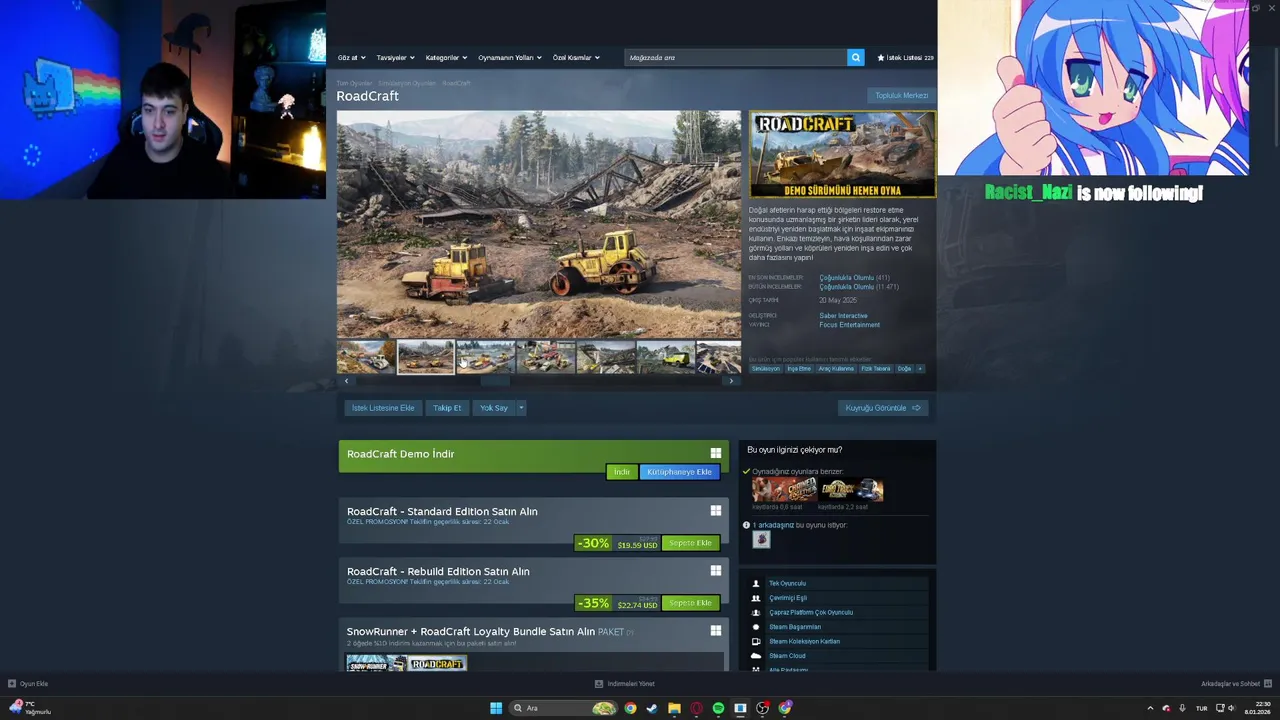Image resolution: width=1280 pixels, height=720 pixels.
Task: Open İndirmeleri Yönet downloads at bottom
Action: tap(625, 684)
